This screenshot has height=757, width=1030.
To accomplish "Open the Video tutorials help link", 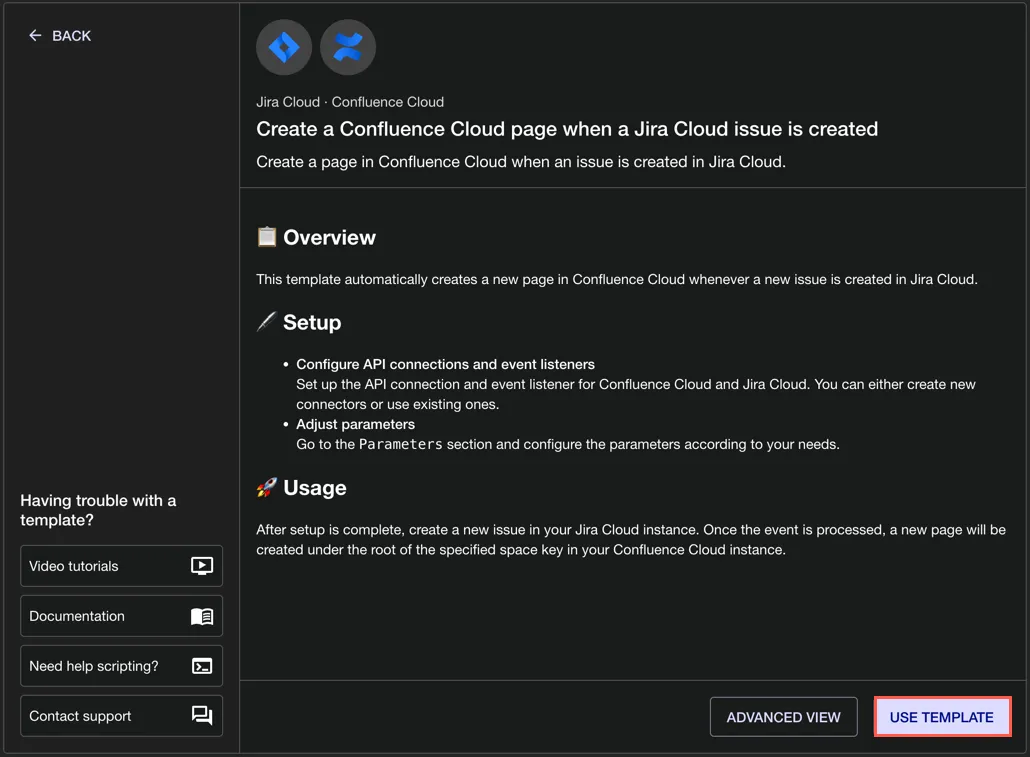I will (x=122, y=566).
